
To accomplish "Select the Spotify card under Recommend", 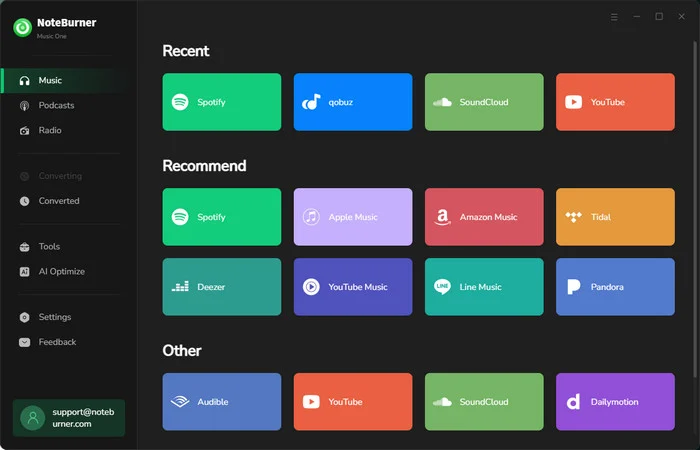I will [222, 217].
